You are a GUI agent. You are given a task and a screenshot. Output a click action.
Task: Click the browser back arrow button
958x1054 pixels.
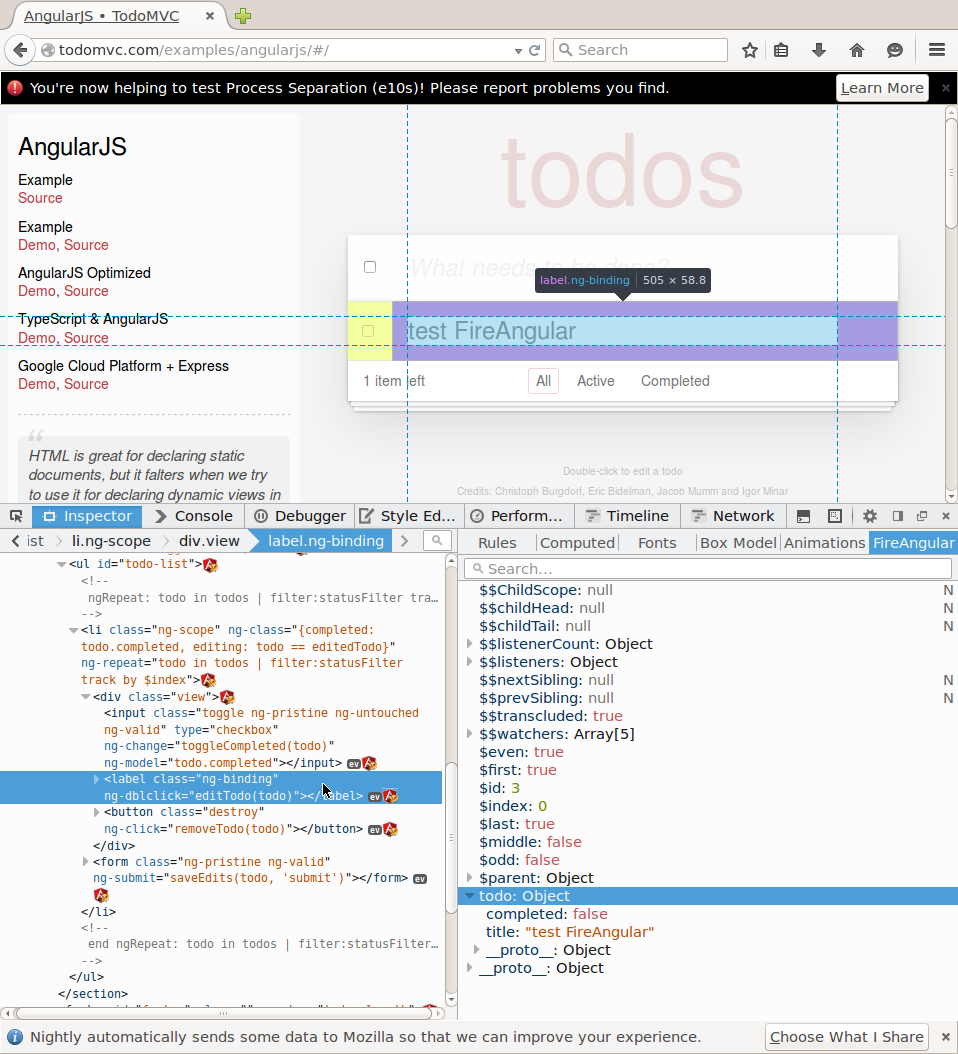20,50
